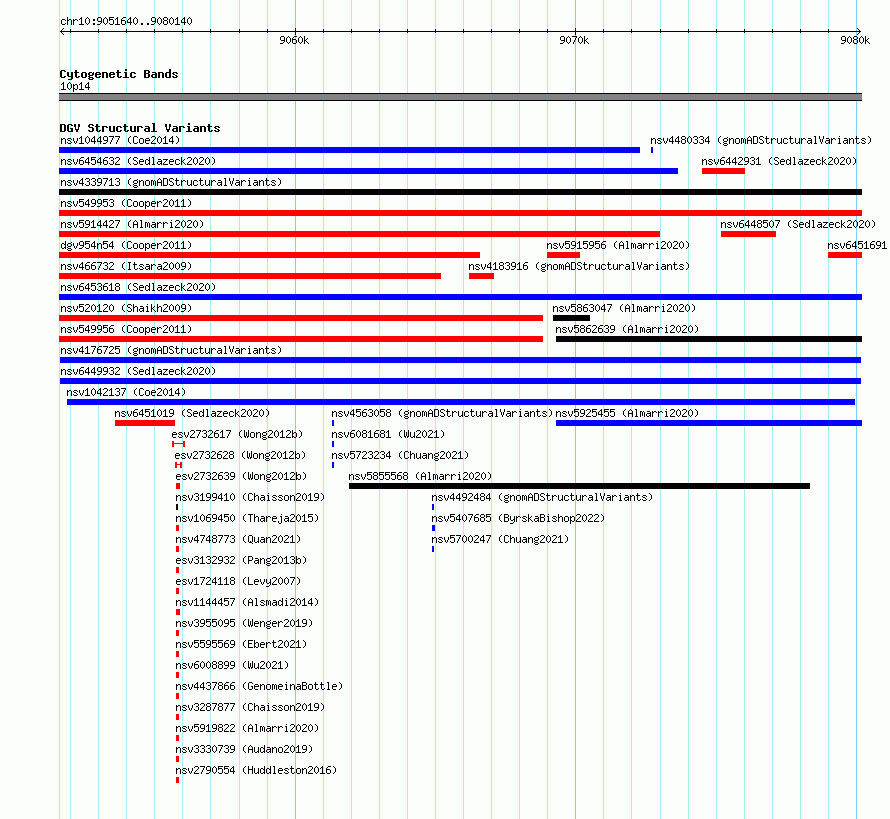Open esv3132932 (Pang2013b) entry
The width and height of the screenshot is (890, 819).
coord(241,560)
